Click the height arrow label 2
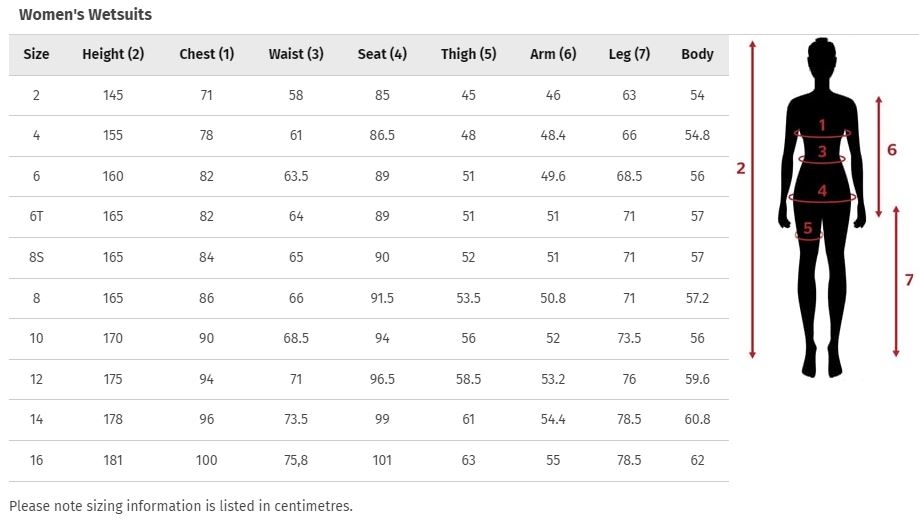 (x=741, y=168)
